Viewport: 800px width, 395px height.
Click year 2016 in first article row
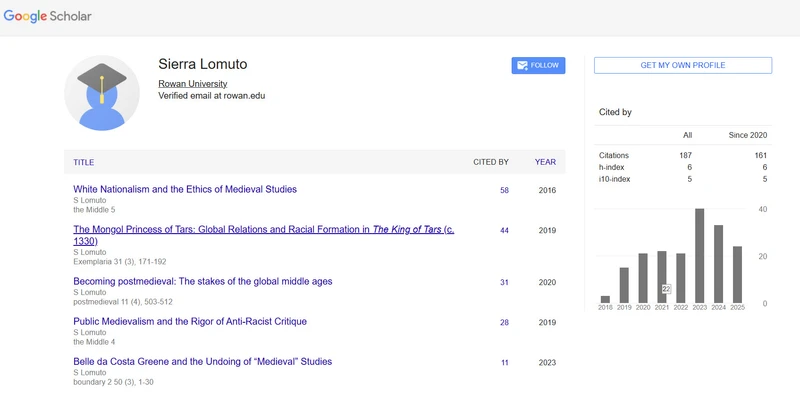click(547, 190)
